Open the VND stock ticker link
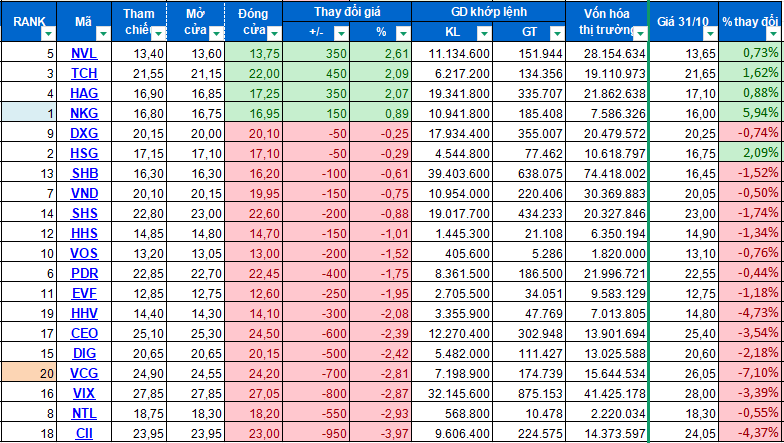This screenshot has height=443, width=784. [84, 194]
